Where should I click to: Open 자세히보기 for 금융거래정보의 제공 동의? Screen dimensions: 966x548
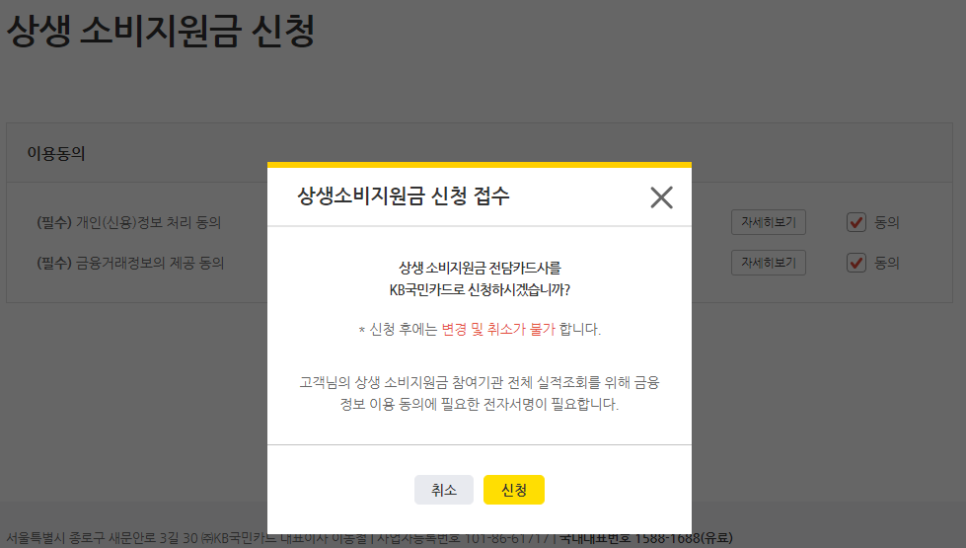pyautogui.click(x=768, y=263)
